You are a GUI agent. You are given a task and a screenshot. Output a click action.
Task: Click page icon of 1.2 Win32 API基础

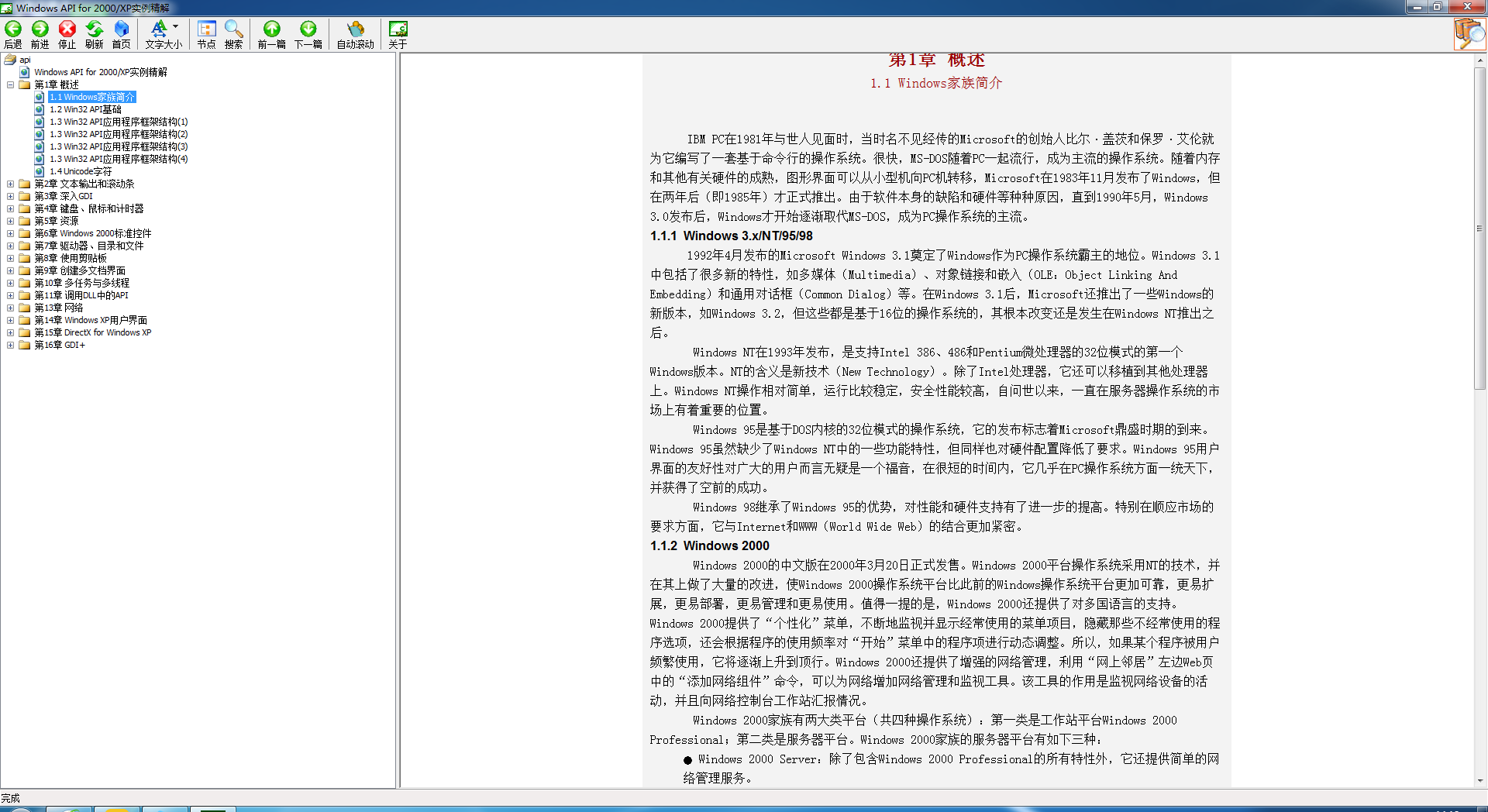[40, 109]
